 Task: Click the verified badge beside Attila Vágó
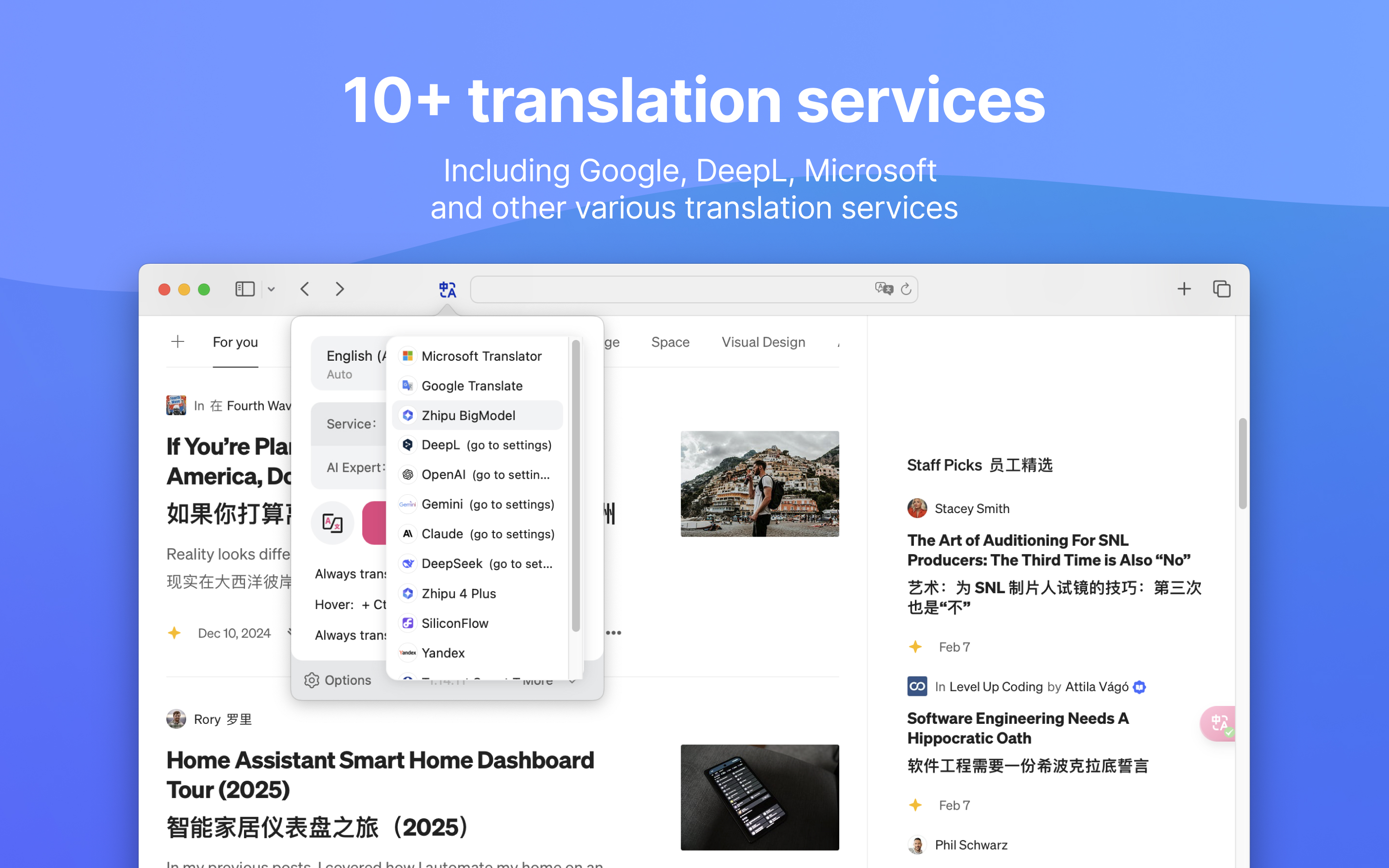click(x=1140, y=687)
